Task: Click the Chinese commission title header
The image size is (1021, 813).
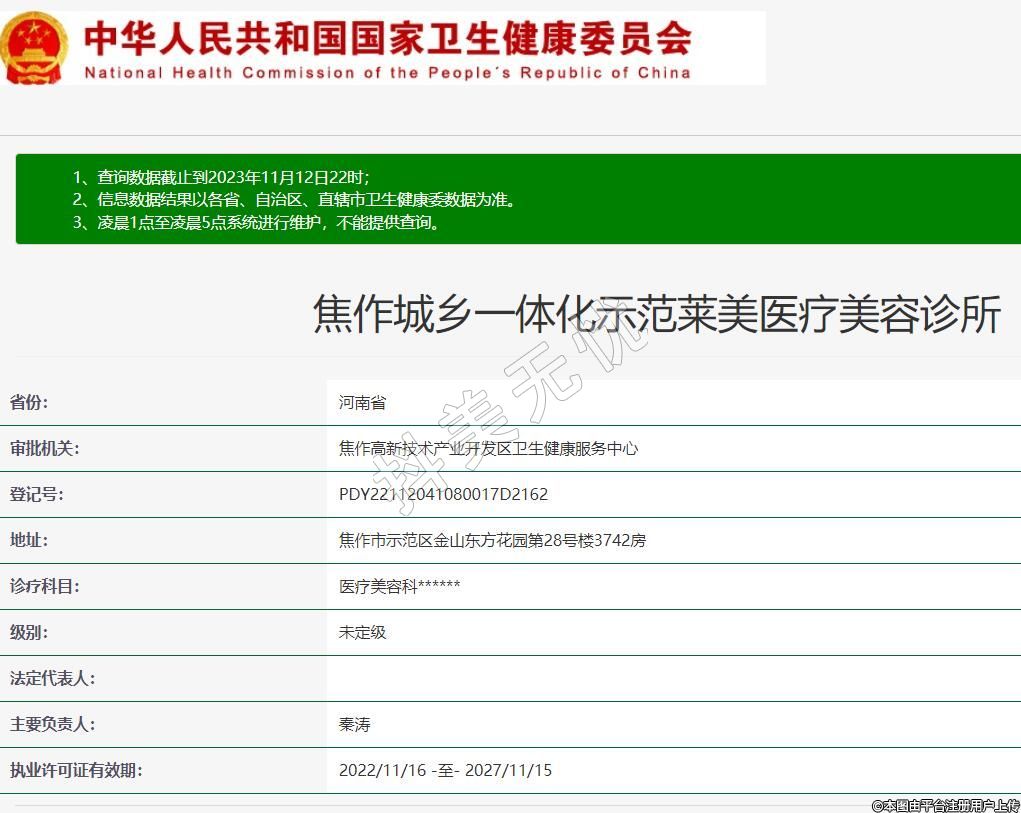Action: tap(387, 37)
